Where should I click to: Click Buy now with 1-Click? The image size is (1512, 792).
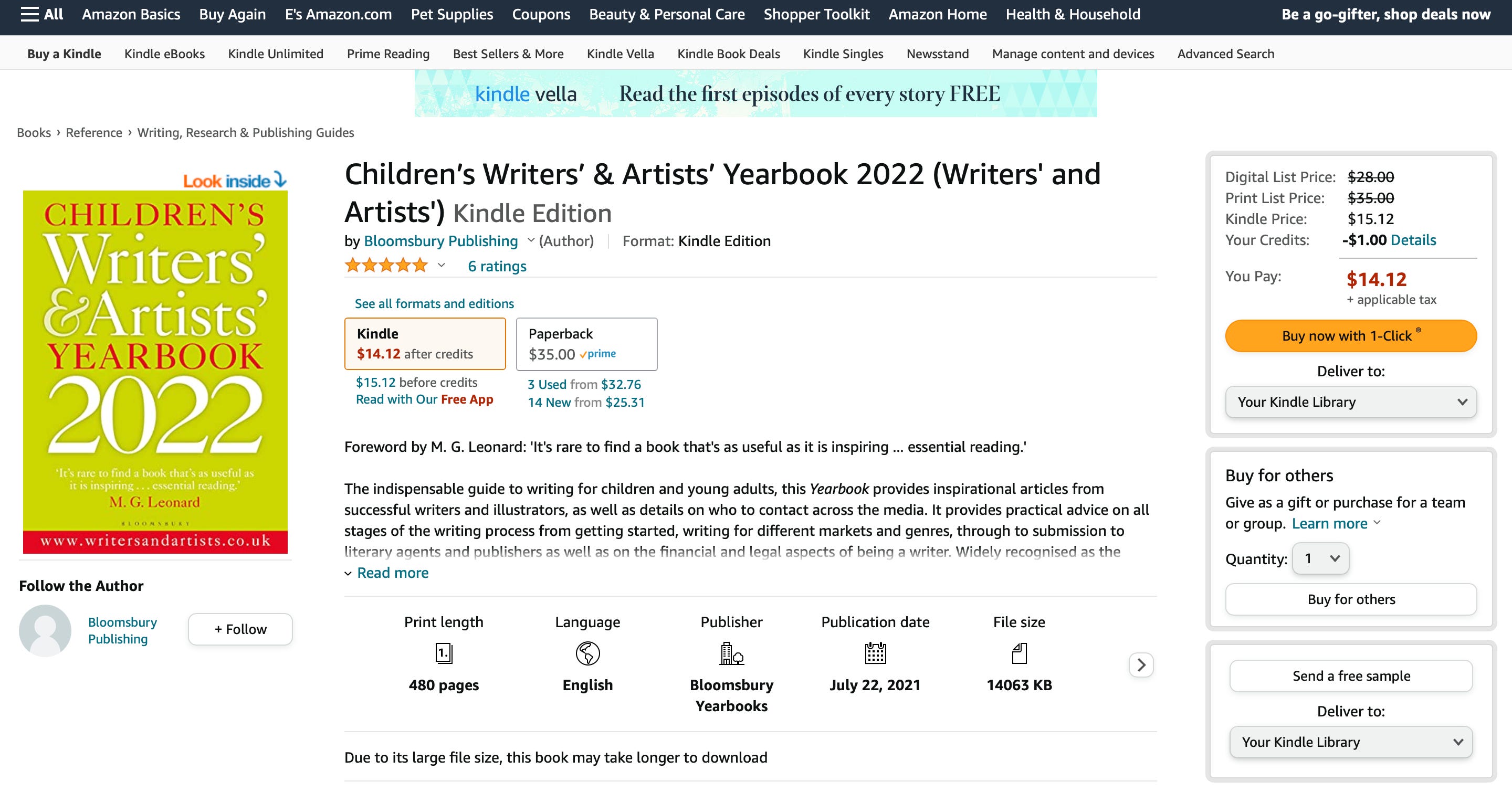[x=1351, y=335]
